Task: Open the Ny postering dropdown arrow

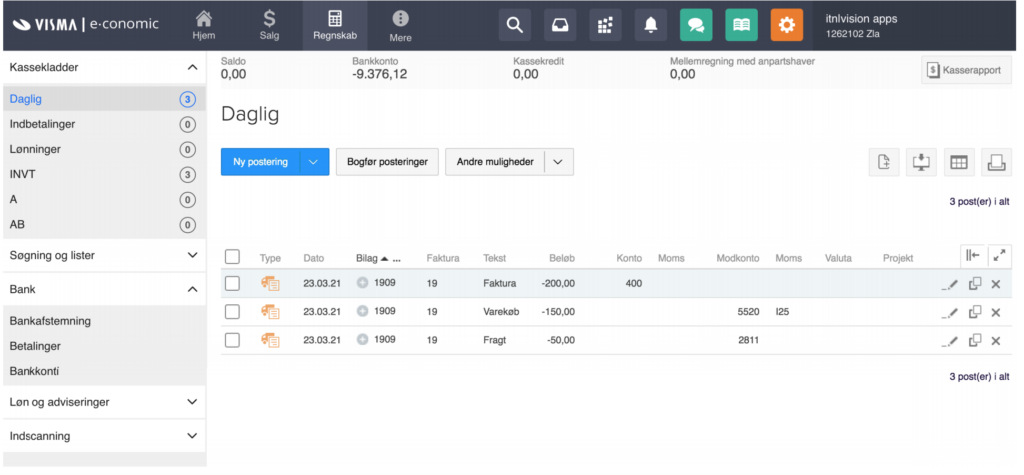Action: pos(314,162)
